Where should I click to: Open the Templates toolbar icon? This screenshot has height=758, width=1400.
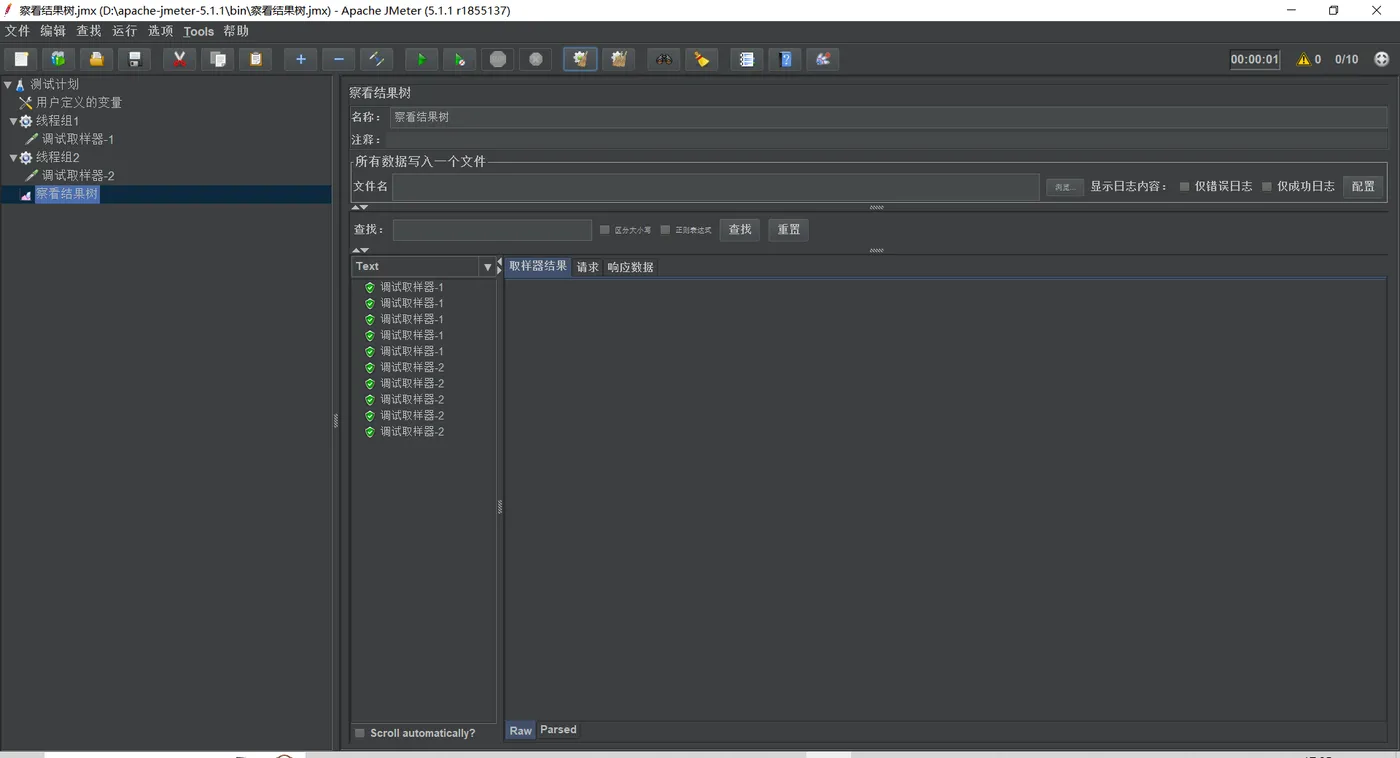(x=59, y=59)
